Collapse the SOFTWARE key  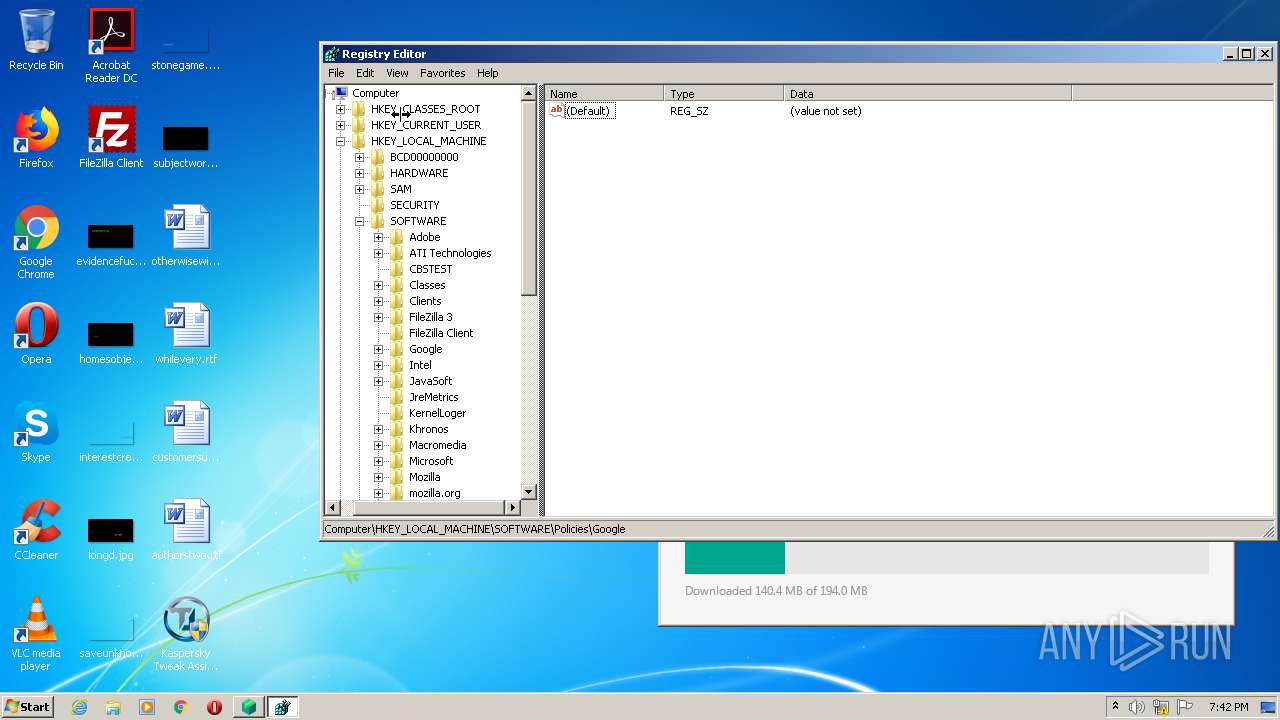[x=359, y=221]
